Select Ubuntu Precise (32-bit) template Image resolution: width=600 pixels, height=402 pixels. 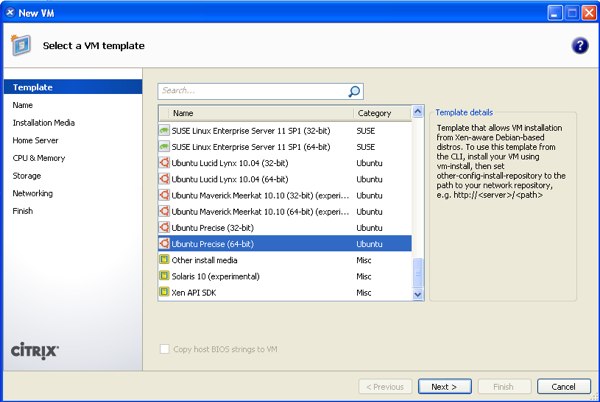click(285, 228)
